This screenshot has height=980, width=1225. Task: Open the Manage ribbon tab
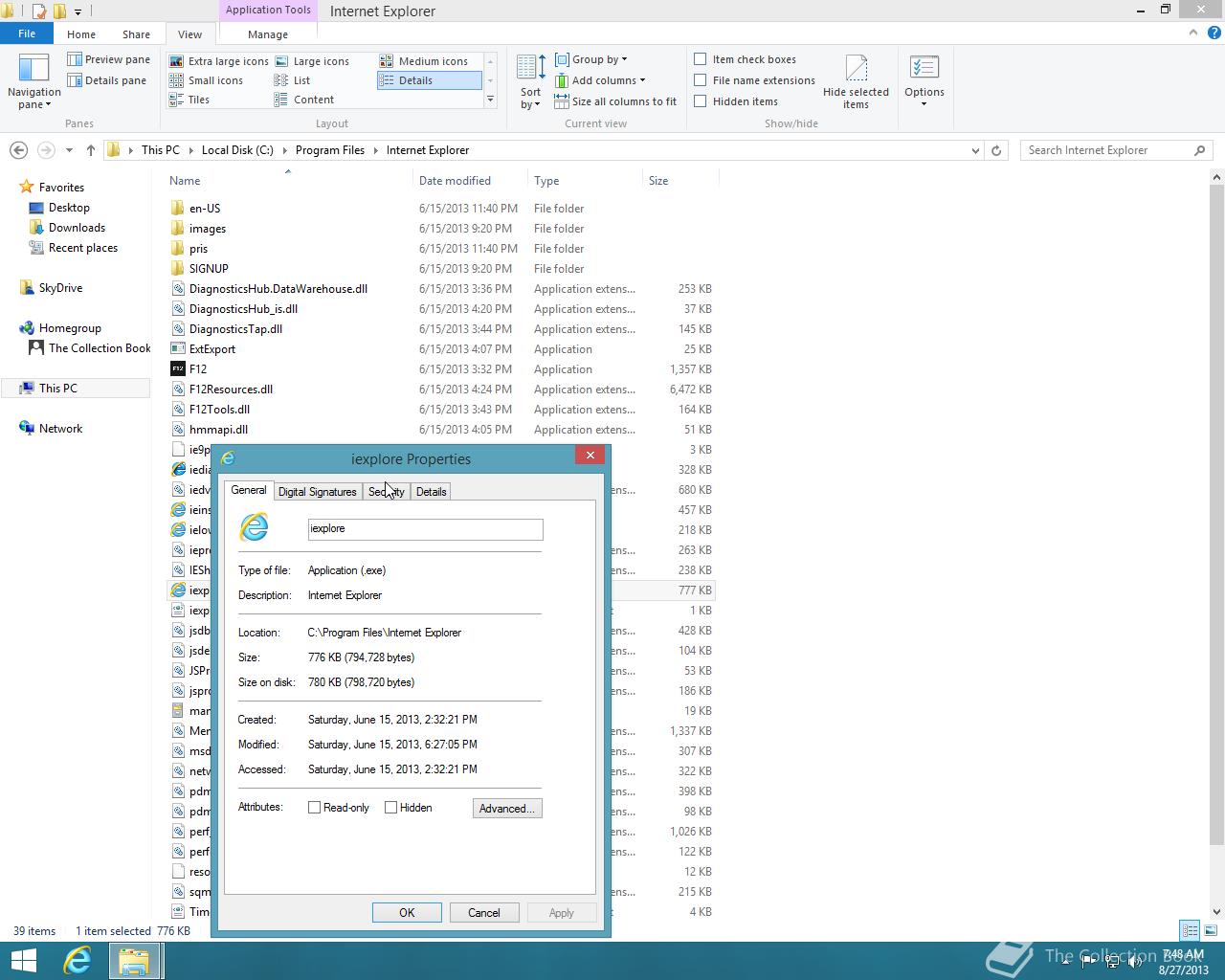point(268,33)
